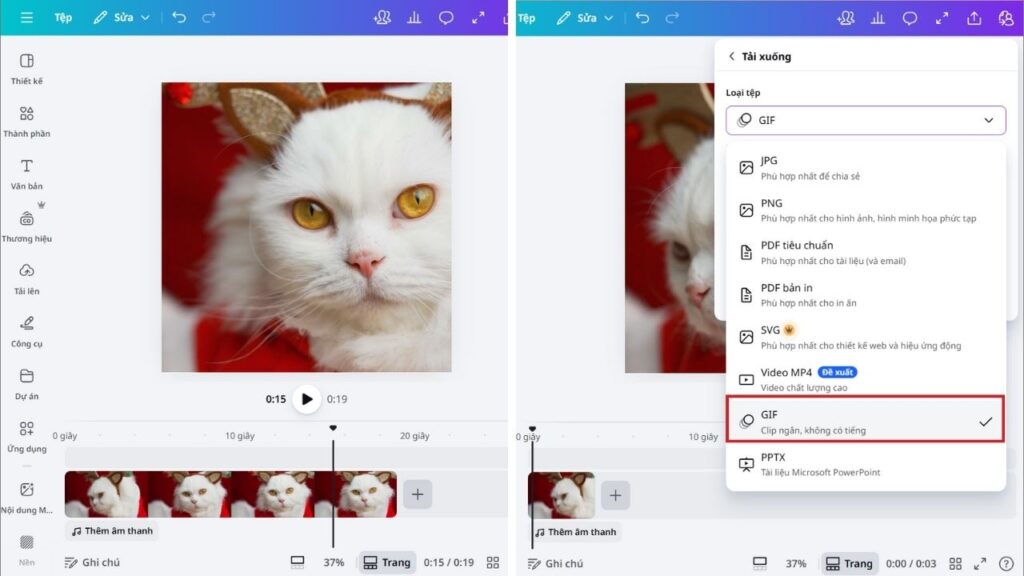Select Video MP4 download option

(866, 379)
